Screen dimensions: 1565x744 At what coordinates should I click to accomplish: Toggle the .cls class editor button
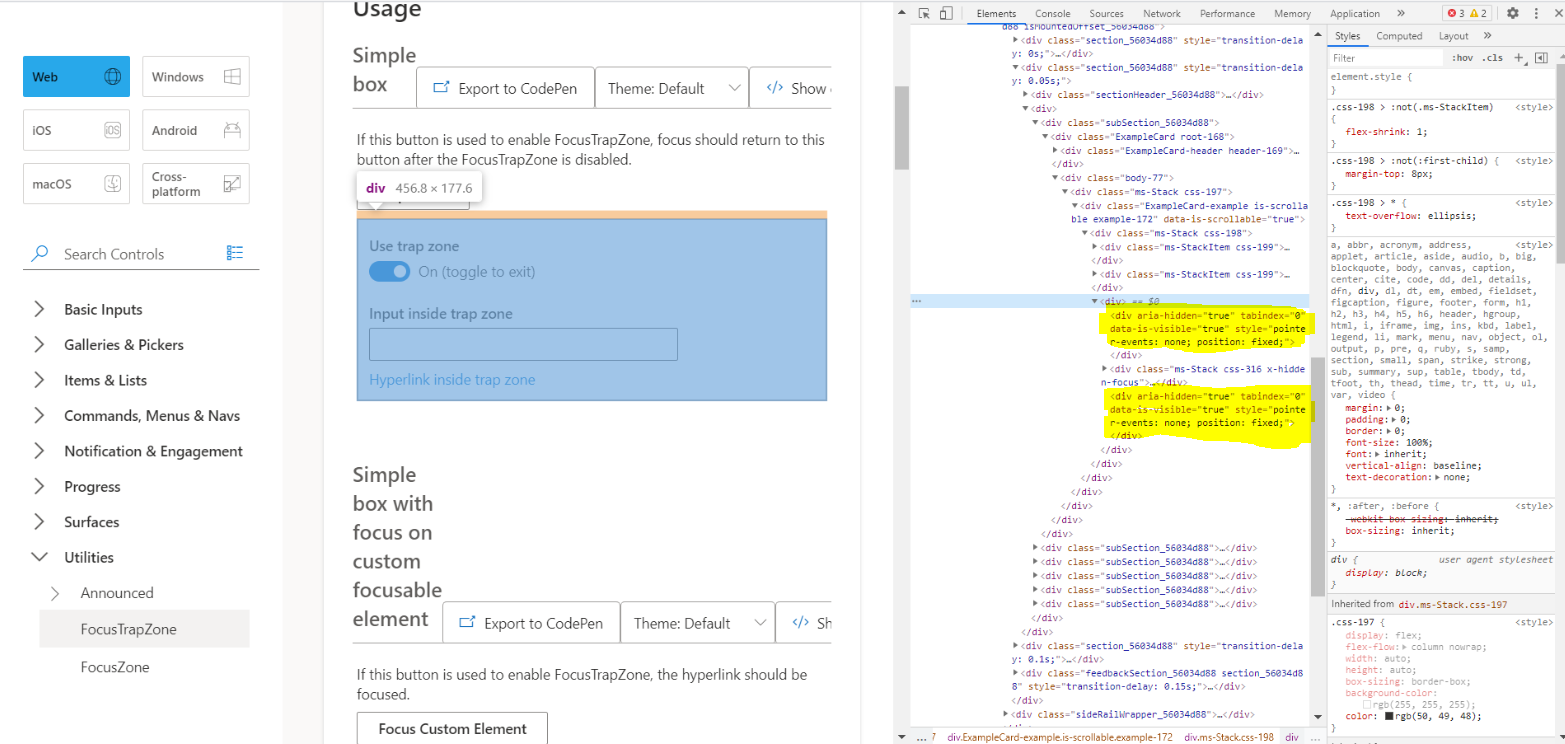click(x=1493, y=58)
